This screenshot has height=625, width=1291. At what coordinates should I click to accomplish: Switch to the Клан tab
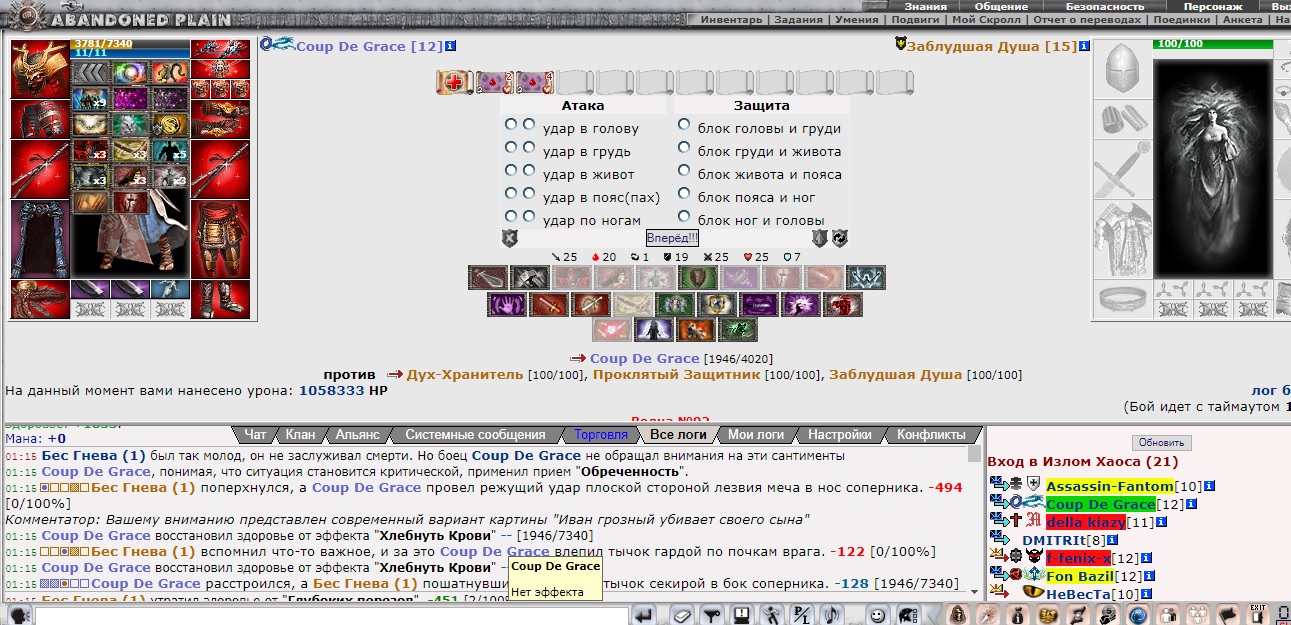pyautogui.click(x=300, y=434)
